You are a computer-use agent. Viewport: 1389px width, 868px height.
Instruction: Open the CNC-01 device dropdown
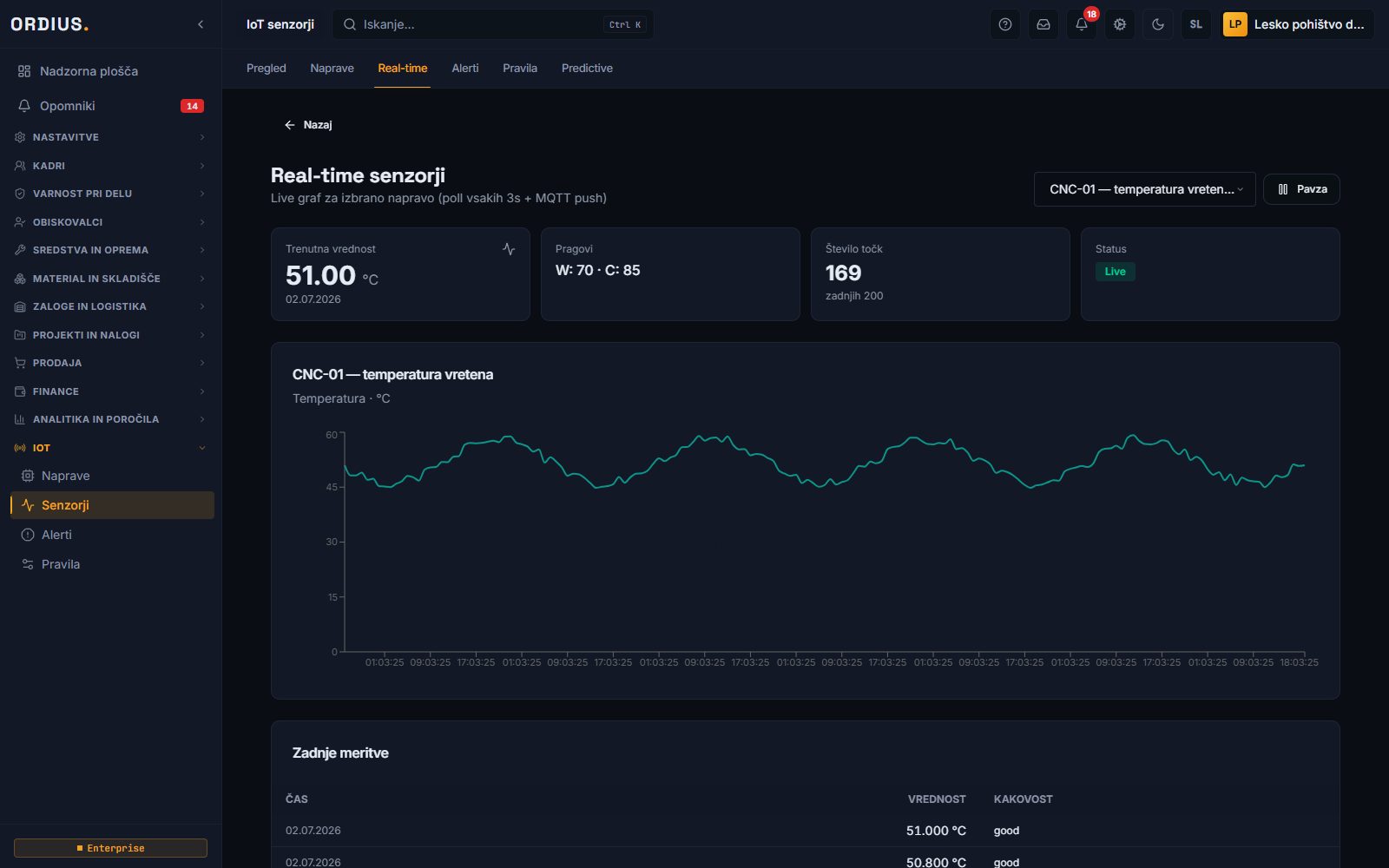[1144, 189]
